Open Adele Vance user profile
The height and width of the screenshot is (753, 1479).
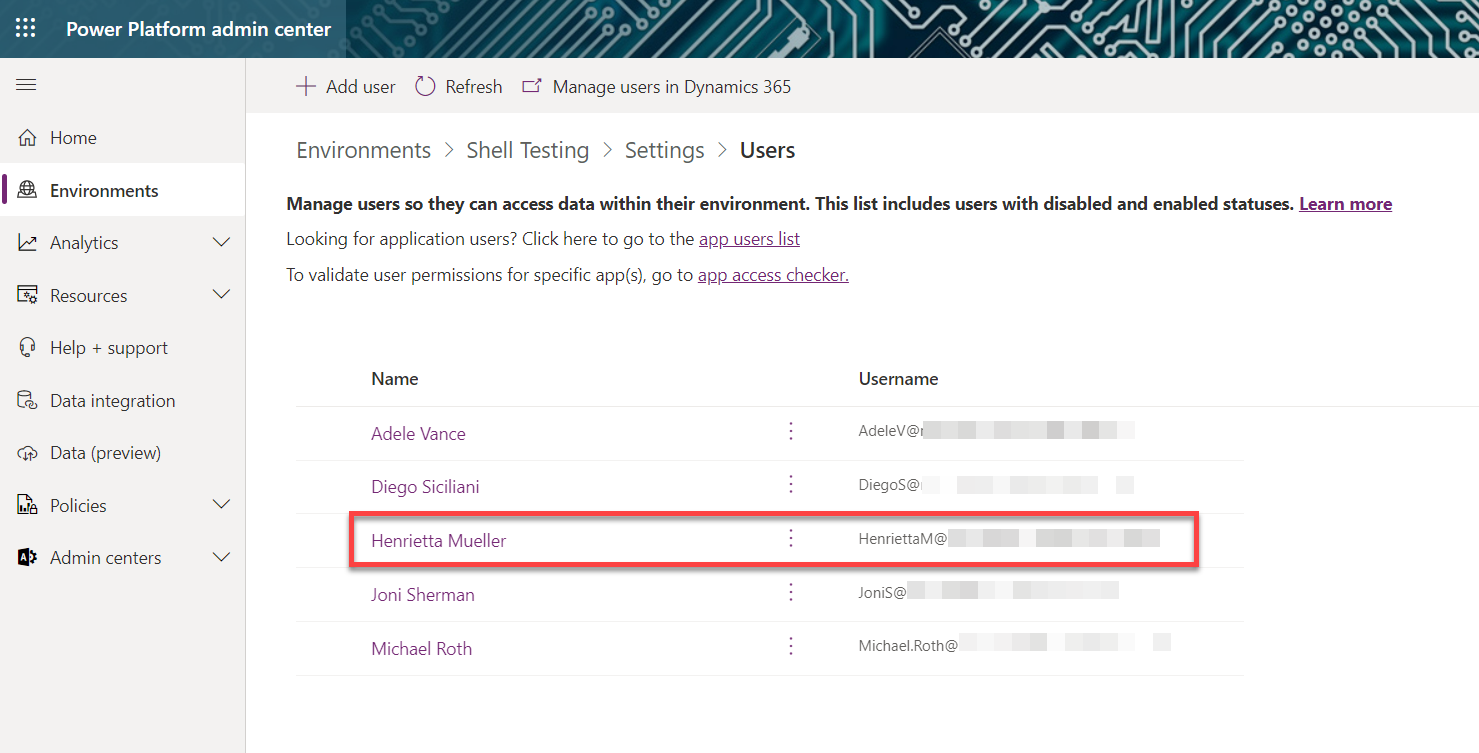(418, 433)
